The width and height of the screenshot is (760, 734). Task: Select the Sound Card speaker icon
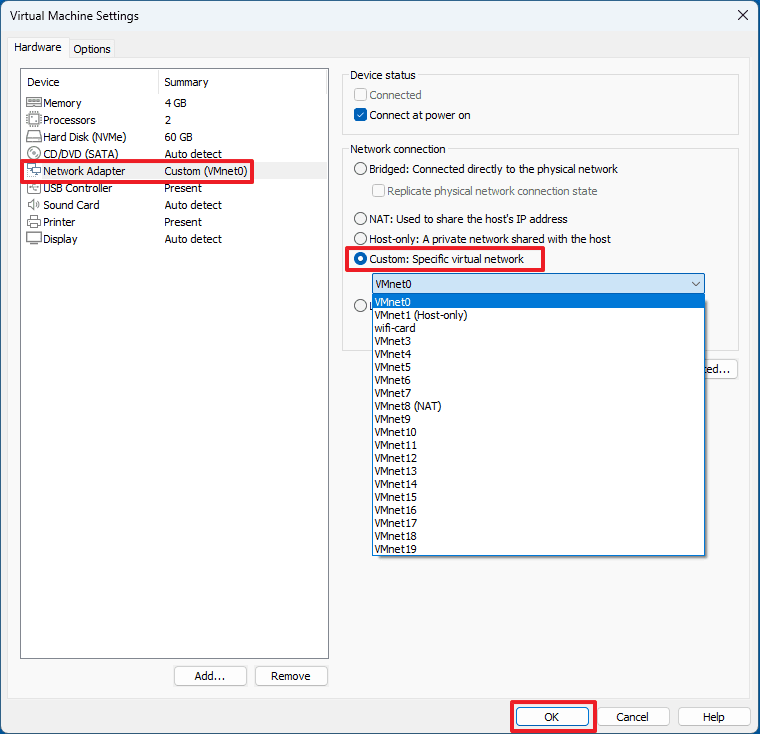click(x=33, y=205)
